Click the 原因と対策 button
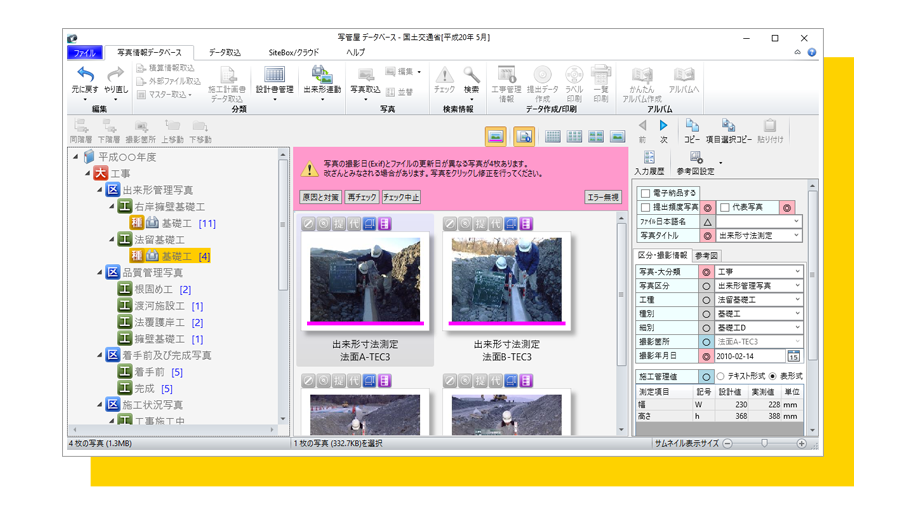Image resolution: width=916 pixels, height=515 pixels. [x=320, y=197]
